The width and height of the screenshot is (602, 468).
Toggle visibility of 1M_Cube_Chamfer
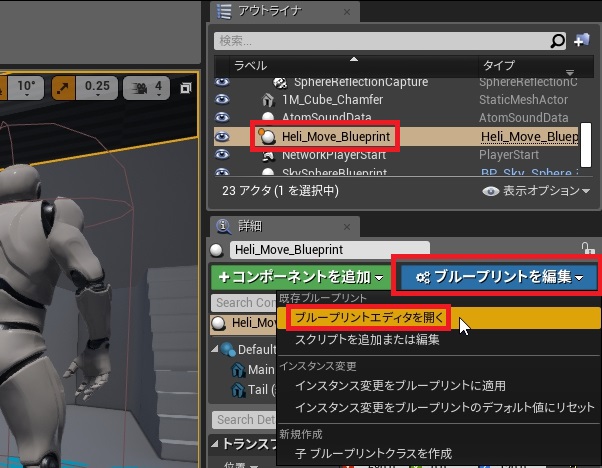click(222, 99)
